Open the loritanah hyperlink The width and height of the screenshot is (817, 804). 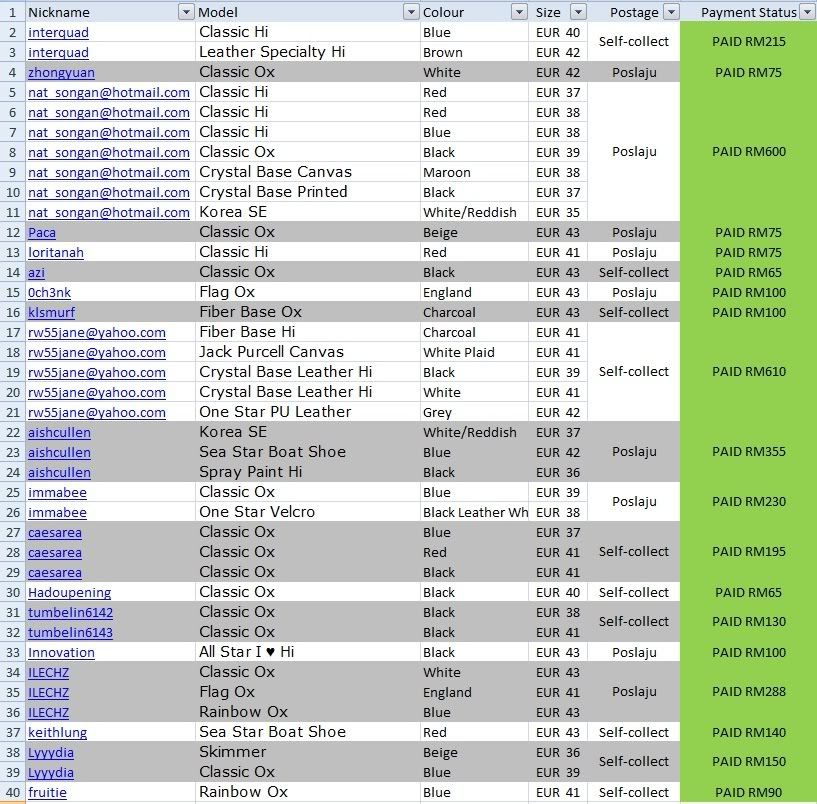(55, 252)
